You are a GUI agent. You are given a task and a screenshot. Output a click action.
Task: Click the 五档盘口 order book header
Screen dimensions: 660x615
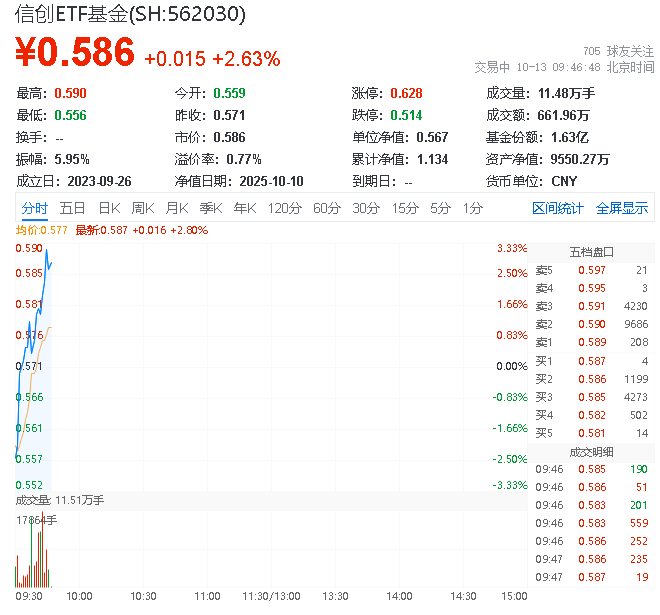click(x=590, y=251)
